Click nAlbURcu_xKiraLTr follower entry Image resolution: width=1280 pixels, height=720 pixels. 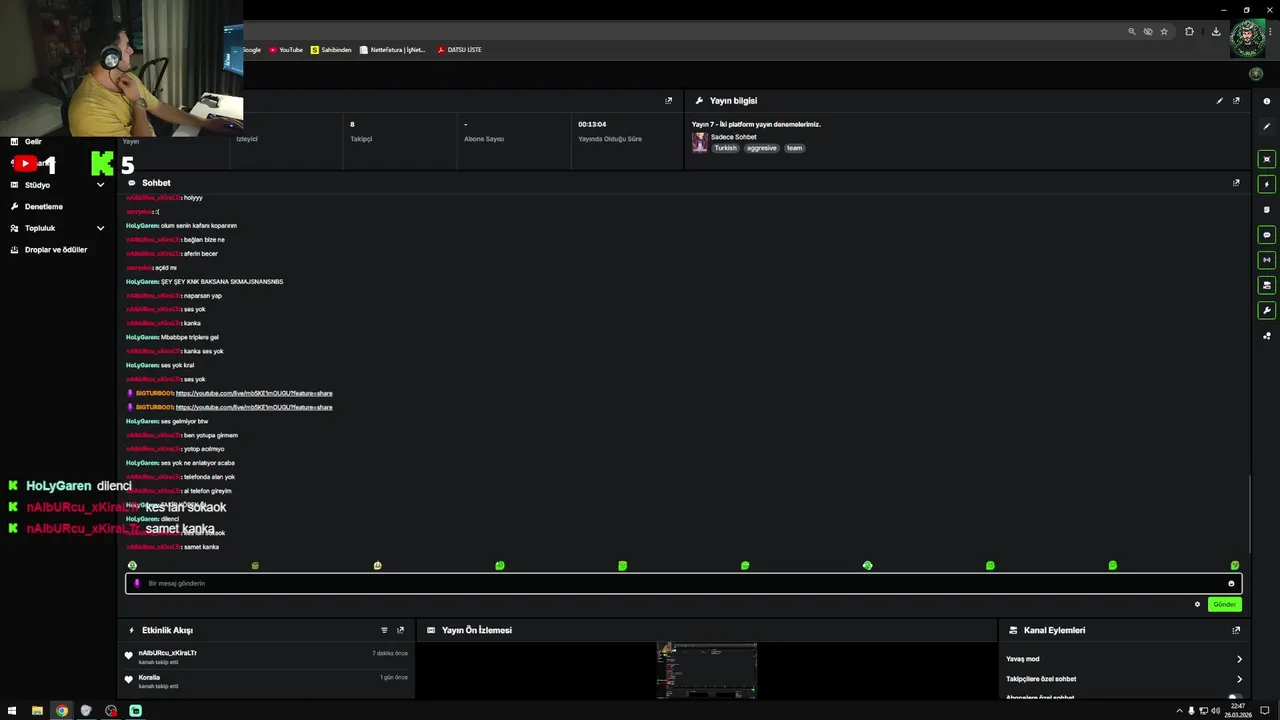[x=267, y=656]
